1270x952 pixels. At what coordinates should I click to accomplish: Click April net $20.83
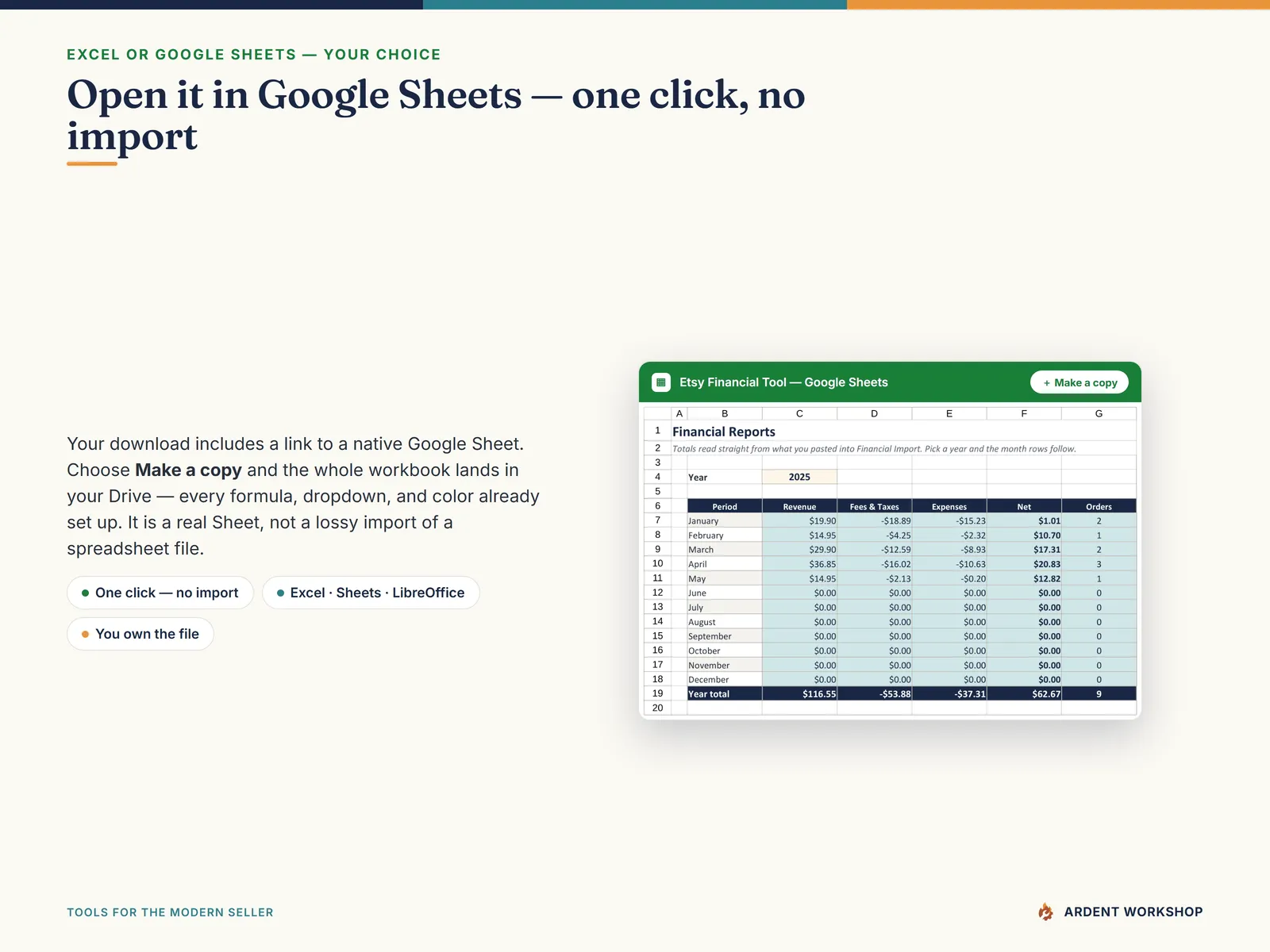click(1024, 564)
